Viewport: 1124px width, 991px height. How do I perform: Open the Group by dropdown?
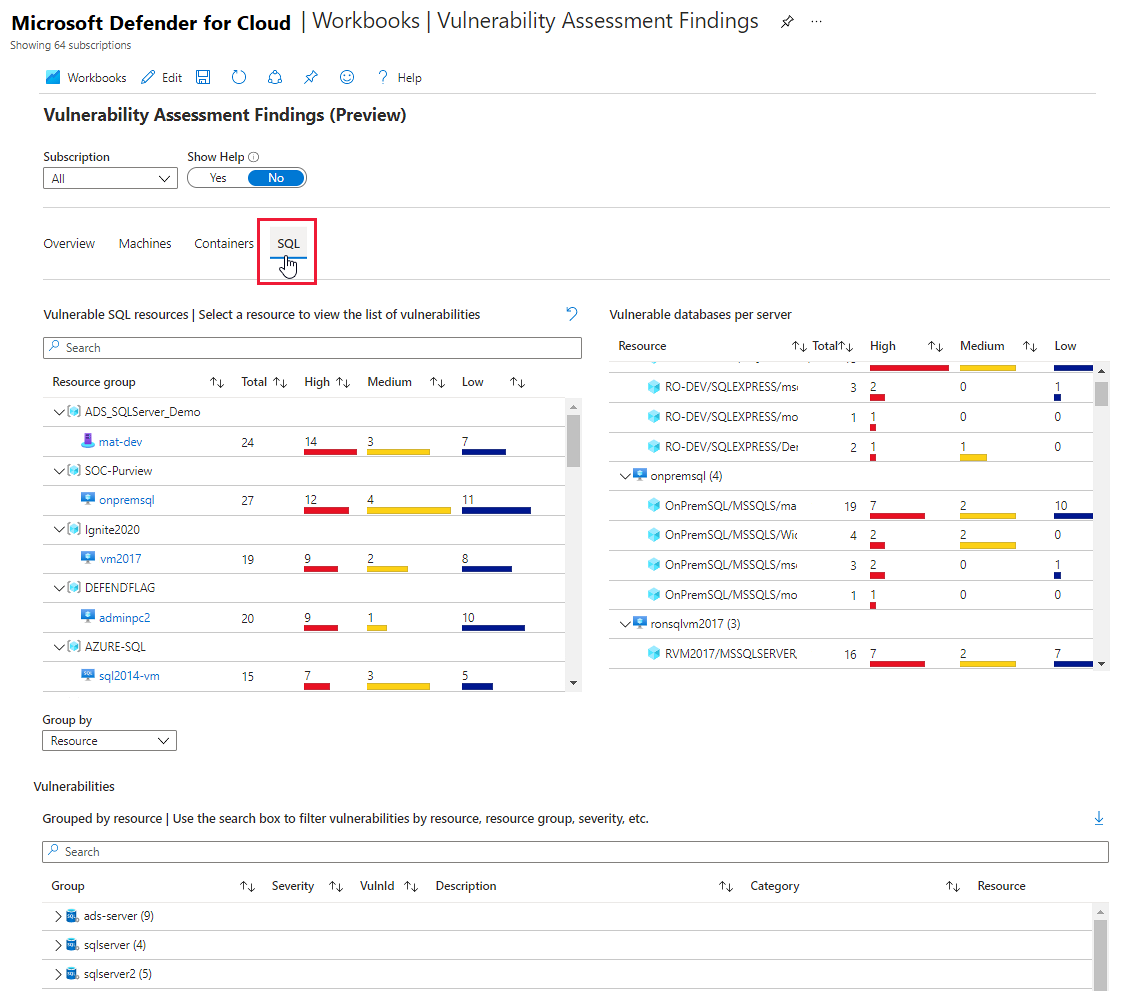pos(109,740)
